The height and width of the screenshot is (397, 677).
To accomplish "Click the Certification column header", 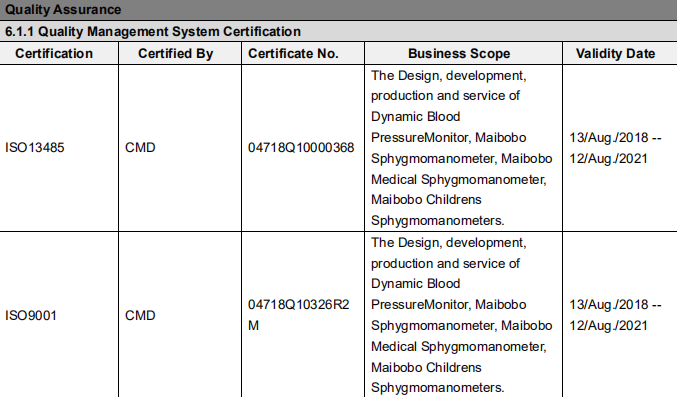I will point(54,54).
